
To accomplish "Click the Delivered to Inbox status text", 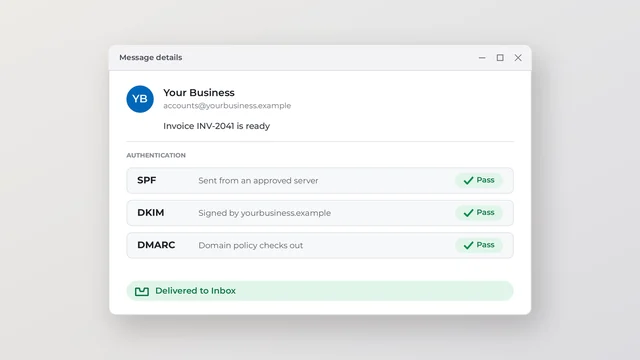I will click(x=196, y=291).
